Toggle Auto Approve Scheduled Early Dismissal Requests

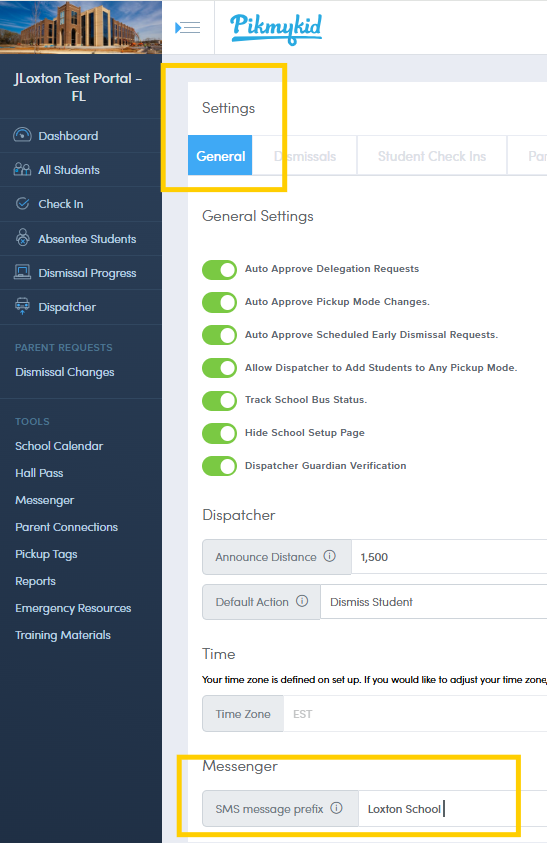pos(219,335)
